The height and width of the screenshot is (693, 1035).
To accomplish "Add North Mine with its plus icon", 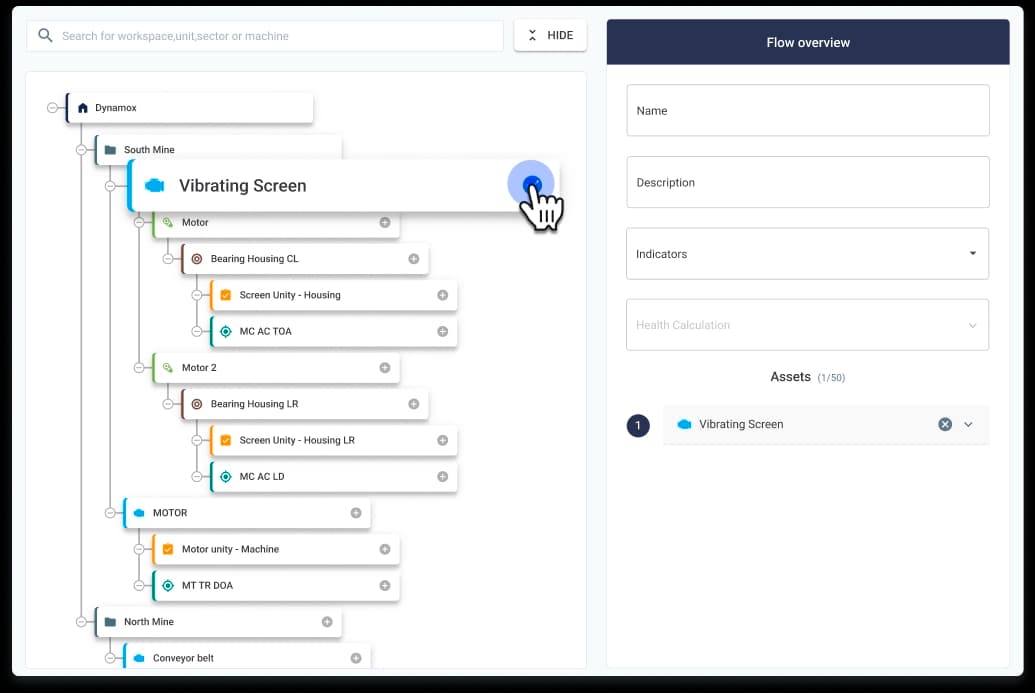I will pos(327,622).
